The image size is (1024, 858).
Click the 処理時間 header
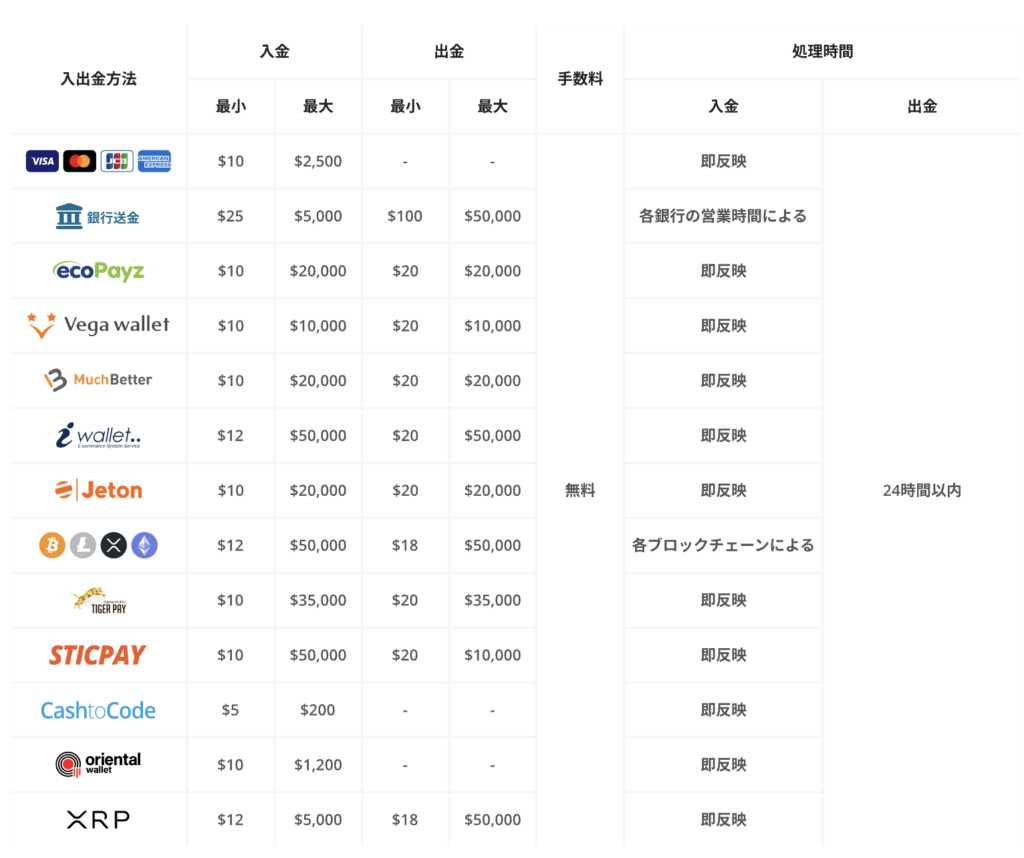tap(822, 52)
